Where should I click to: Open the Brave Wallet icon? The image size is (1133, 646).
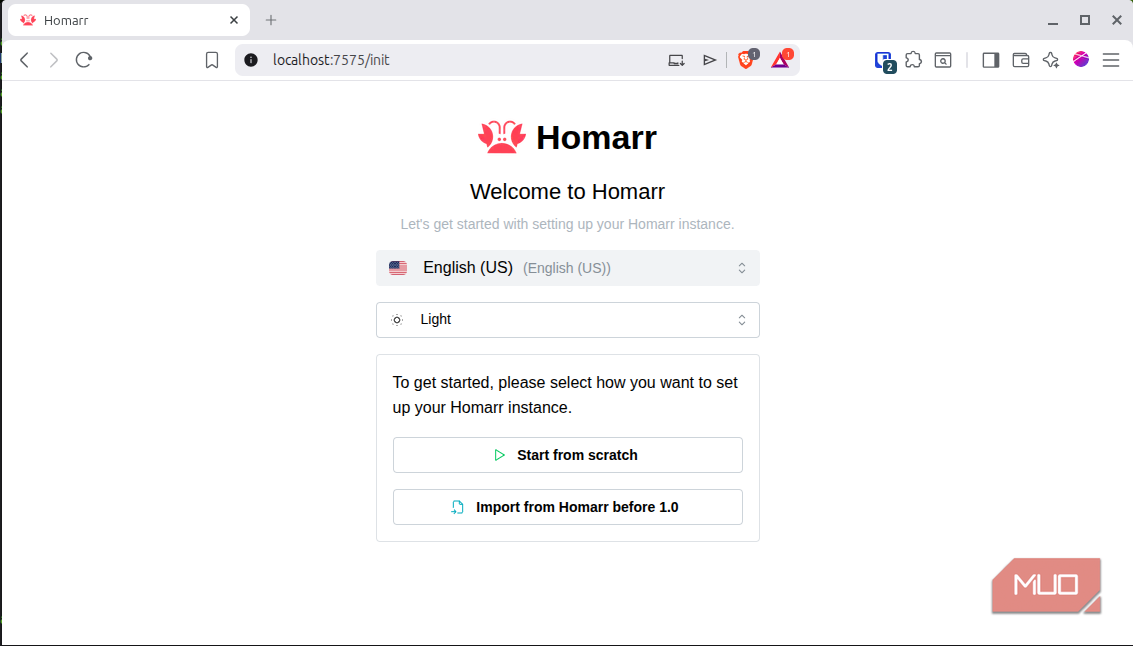tap(1021, 60)
